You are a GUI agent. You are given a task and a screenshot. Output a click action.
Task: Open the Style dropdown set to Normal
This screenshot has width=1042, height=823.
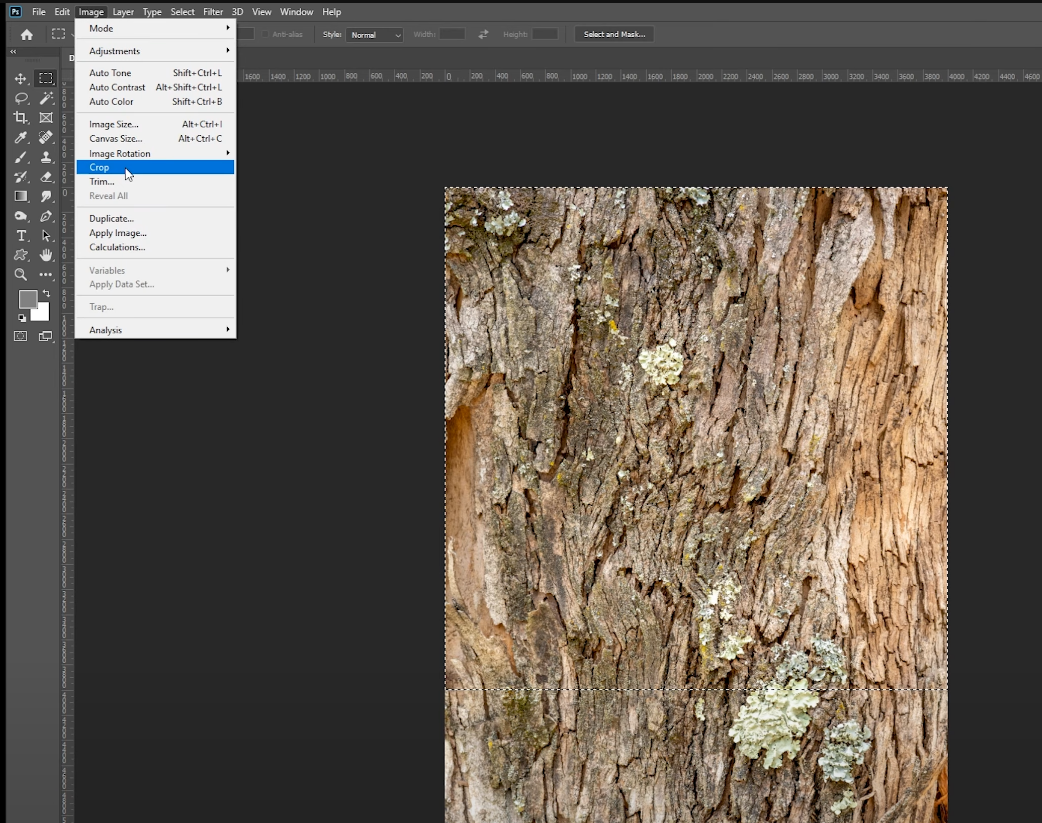tap(375, 35)
